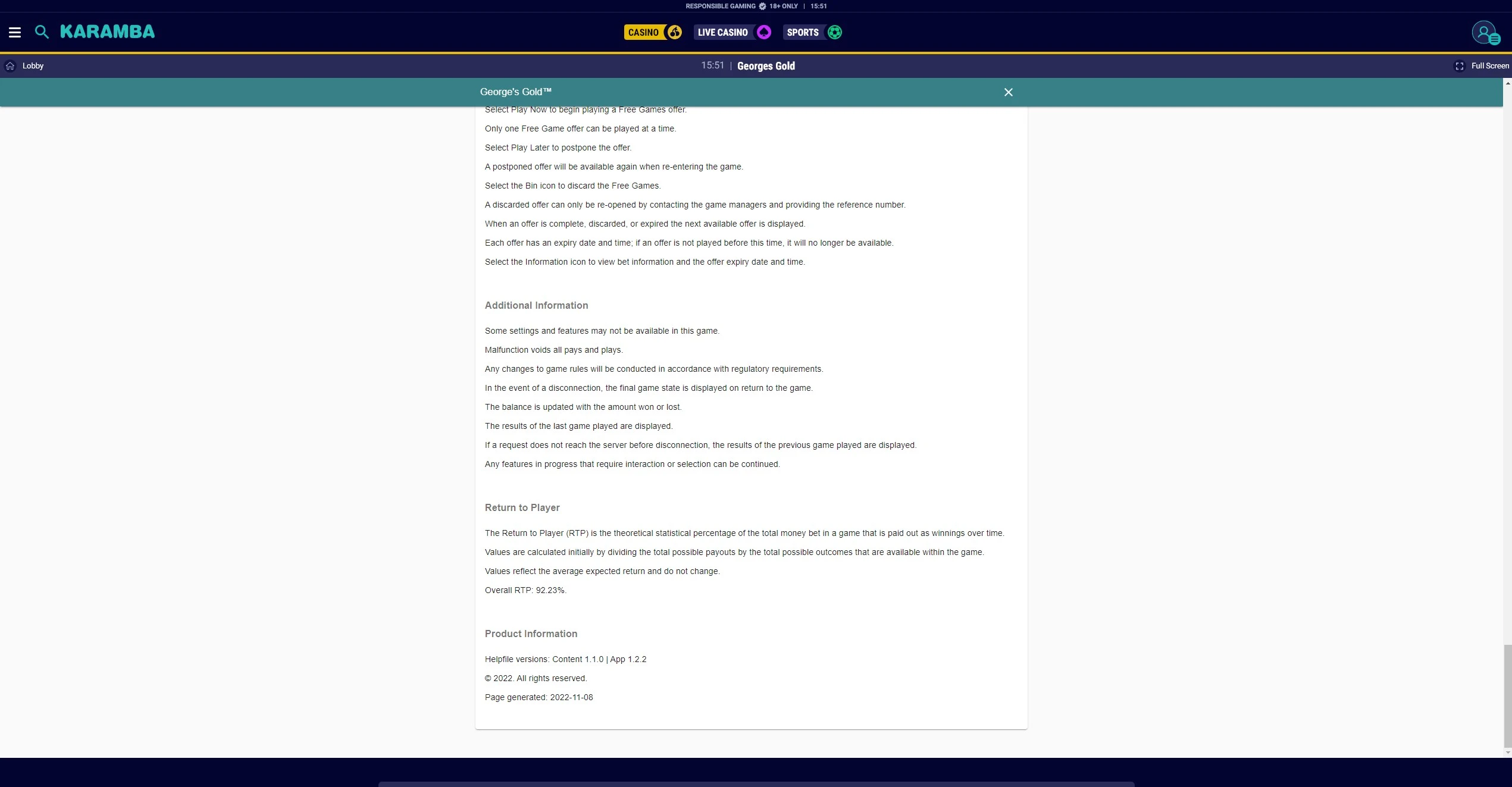The image size is (1512, 787).
Task: Click 'Values reflect the average expected return' line
Action: 602,571
